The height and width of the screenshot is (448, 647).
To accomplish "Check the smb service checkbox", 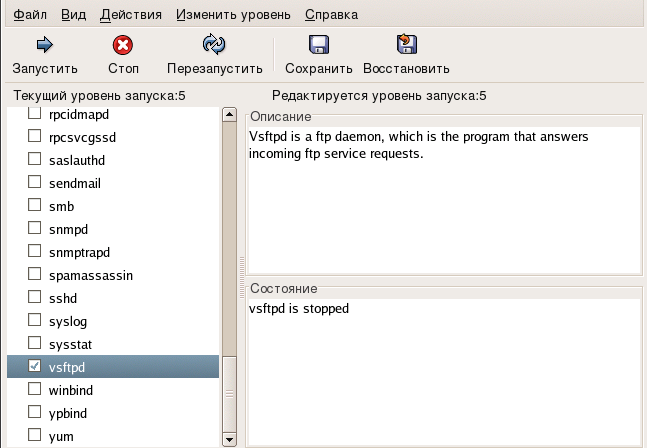I will (x=35, y=206).
